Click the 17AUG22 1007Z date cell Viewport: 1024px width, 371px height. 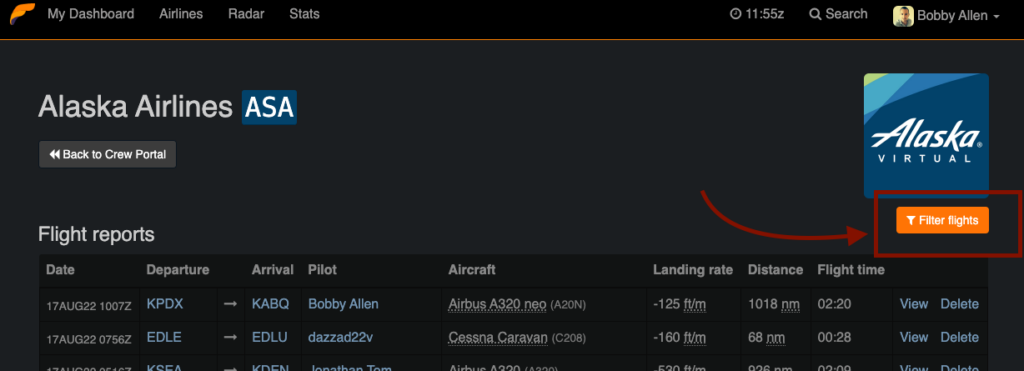89,305
